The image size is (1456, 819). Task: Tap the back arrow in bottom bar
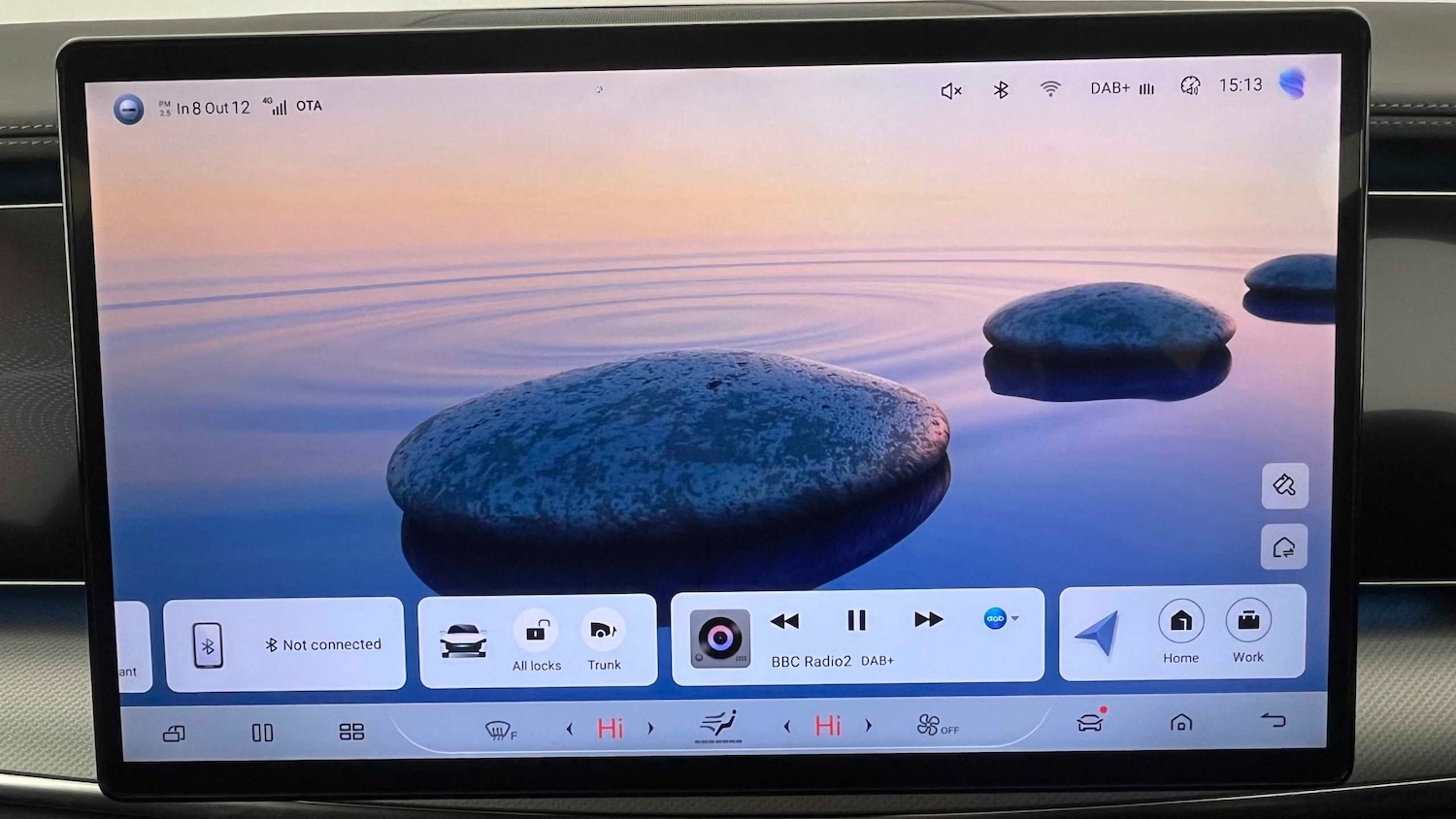tap(1273, 721)
